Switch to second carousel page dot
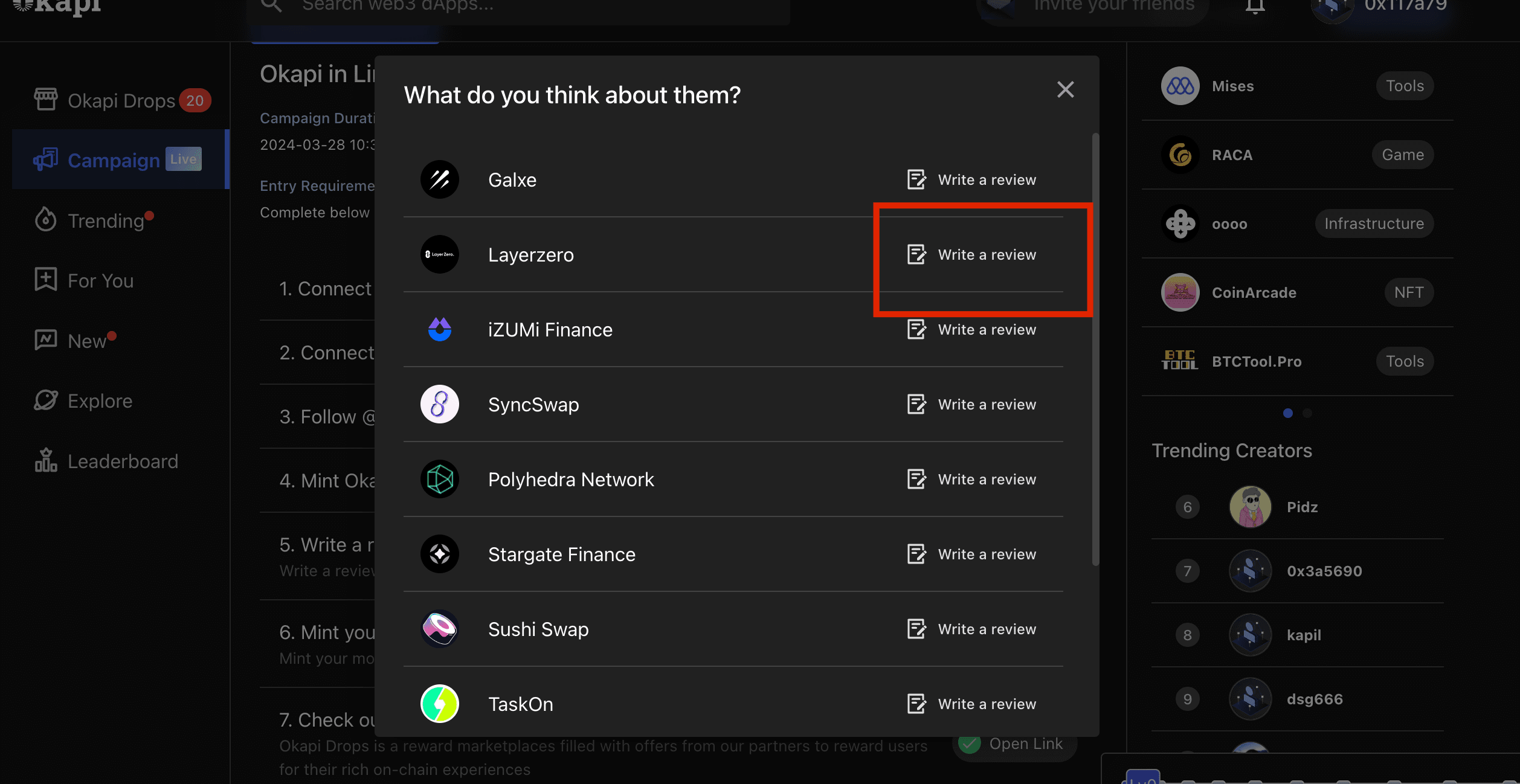Viewport: 1520px width, 784px height. (1307, 413)
